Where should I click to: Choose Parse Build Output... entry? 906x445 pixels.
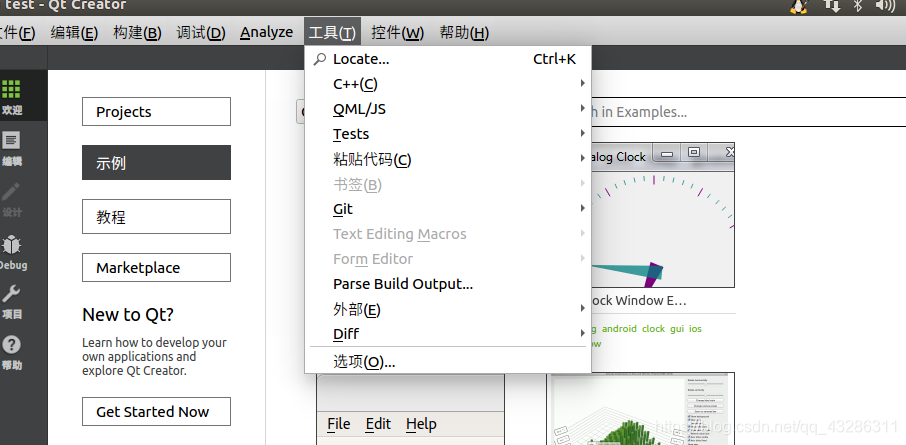[x=448, y=284]
